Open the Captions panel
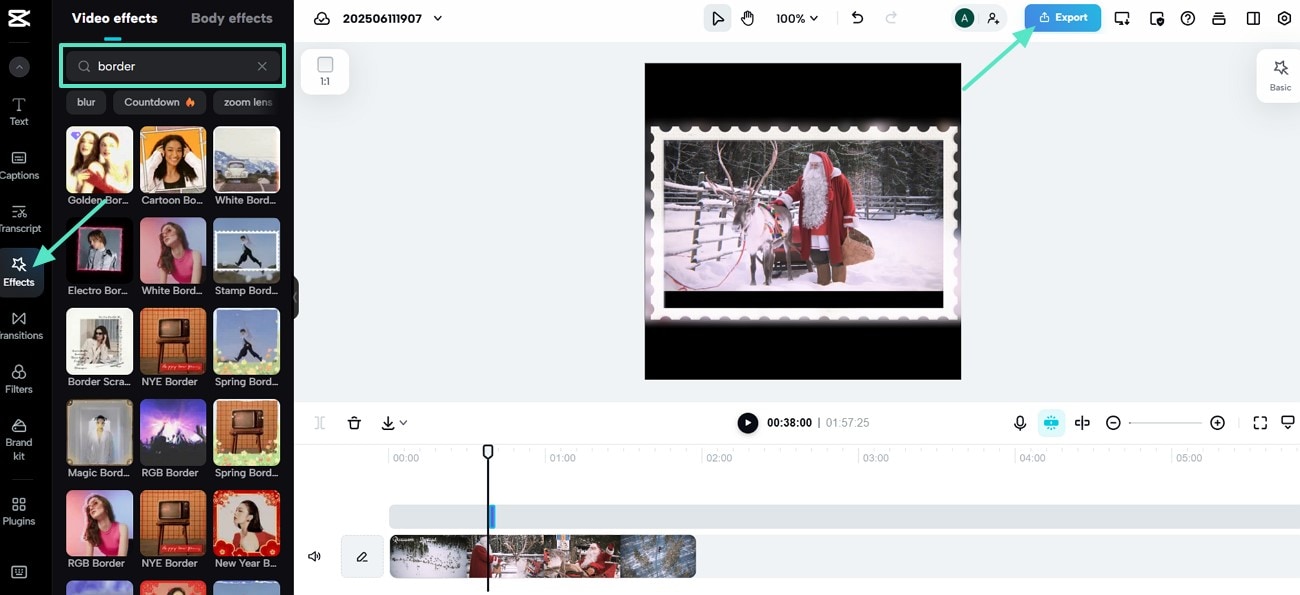 tap(19, 165)
